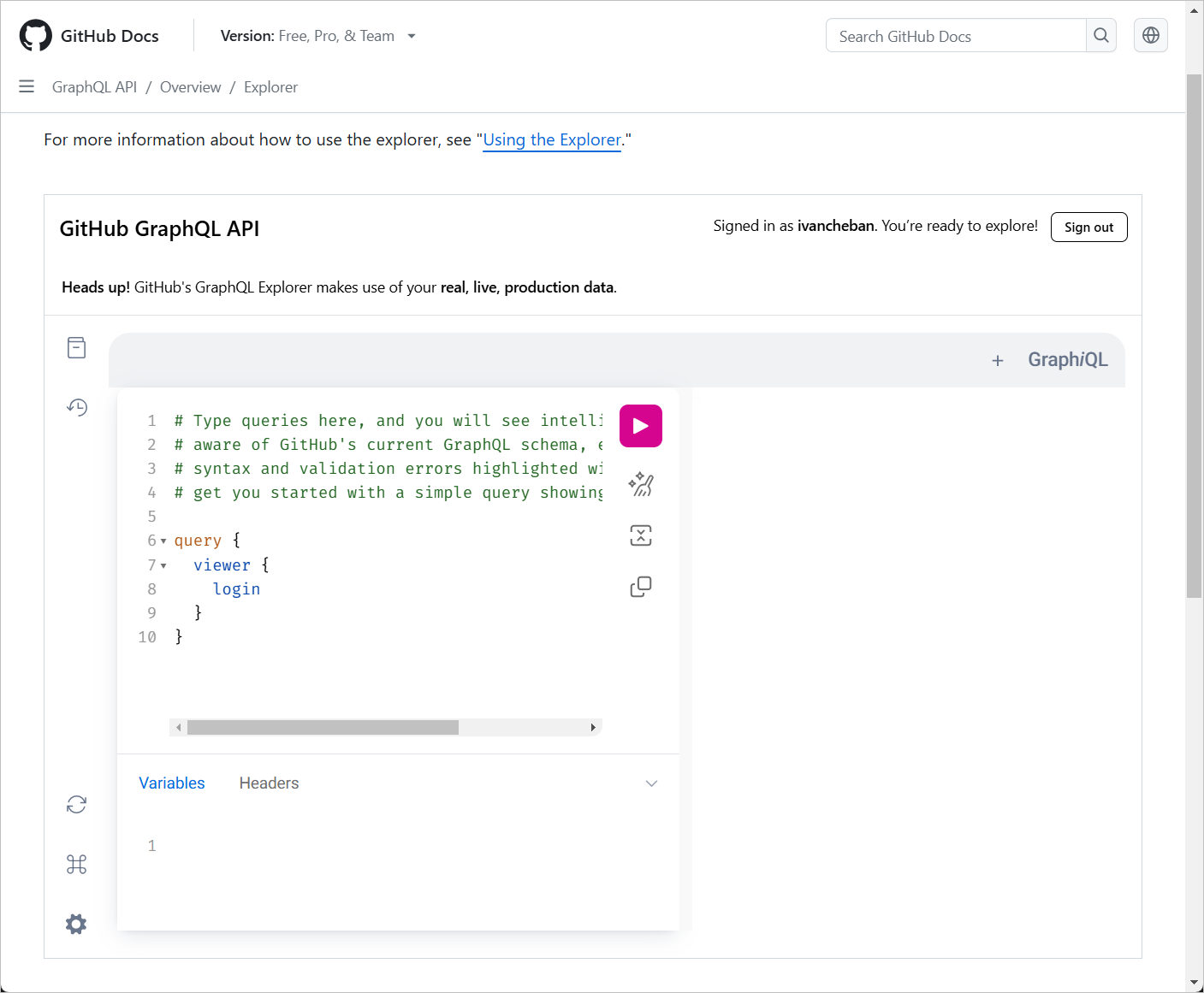Open the Version dropdown menu
Screen dimensions: 1204x993
[x=317, y=36]
